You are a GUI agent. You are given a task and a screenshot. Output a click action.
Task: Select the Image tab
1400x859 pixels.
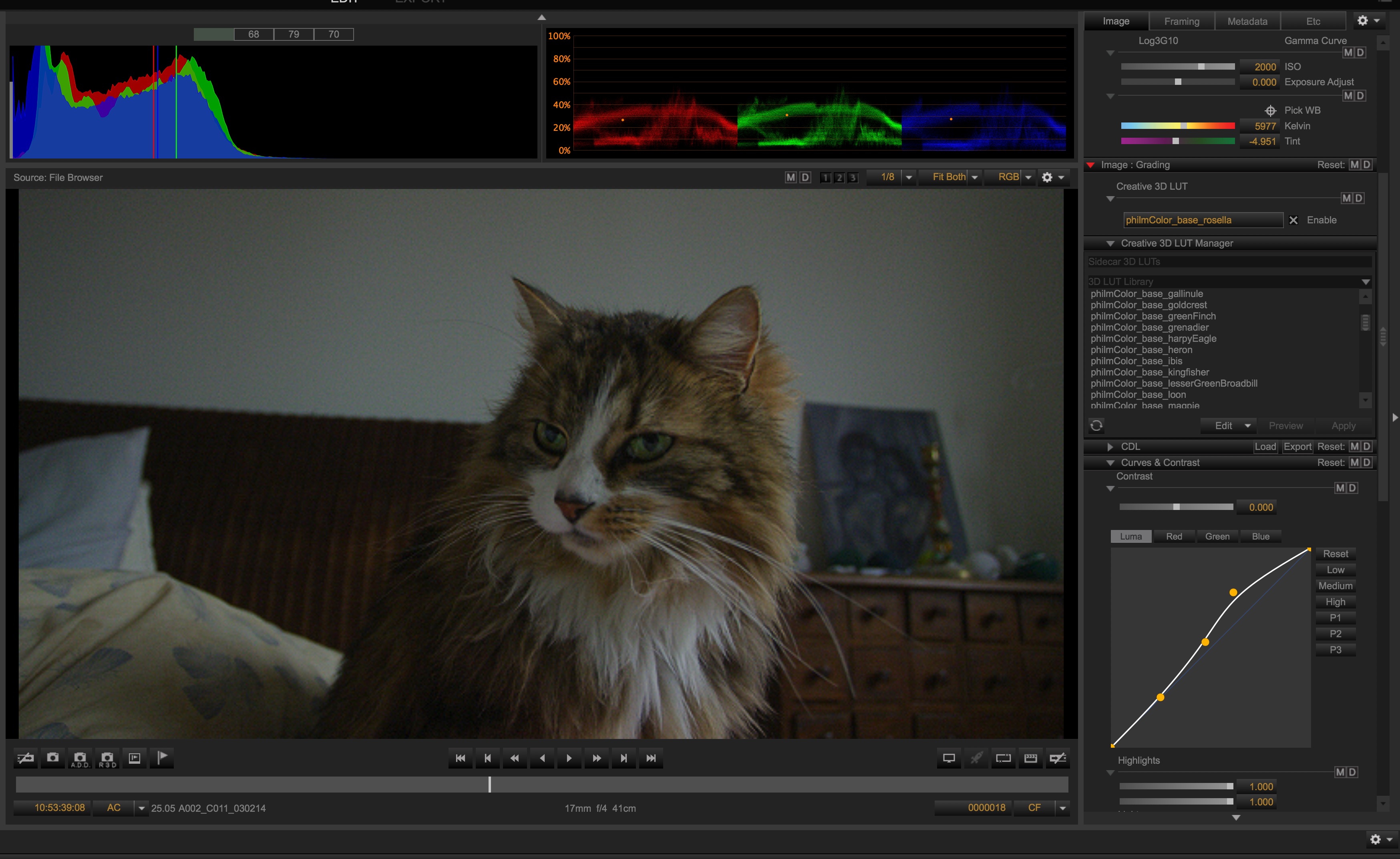1116,21
